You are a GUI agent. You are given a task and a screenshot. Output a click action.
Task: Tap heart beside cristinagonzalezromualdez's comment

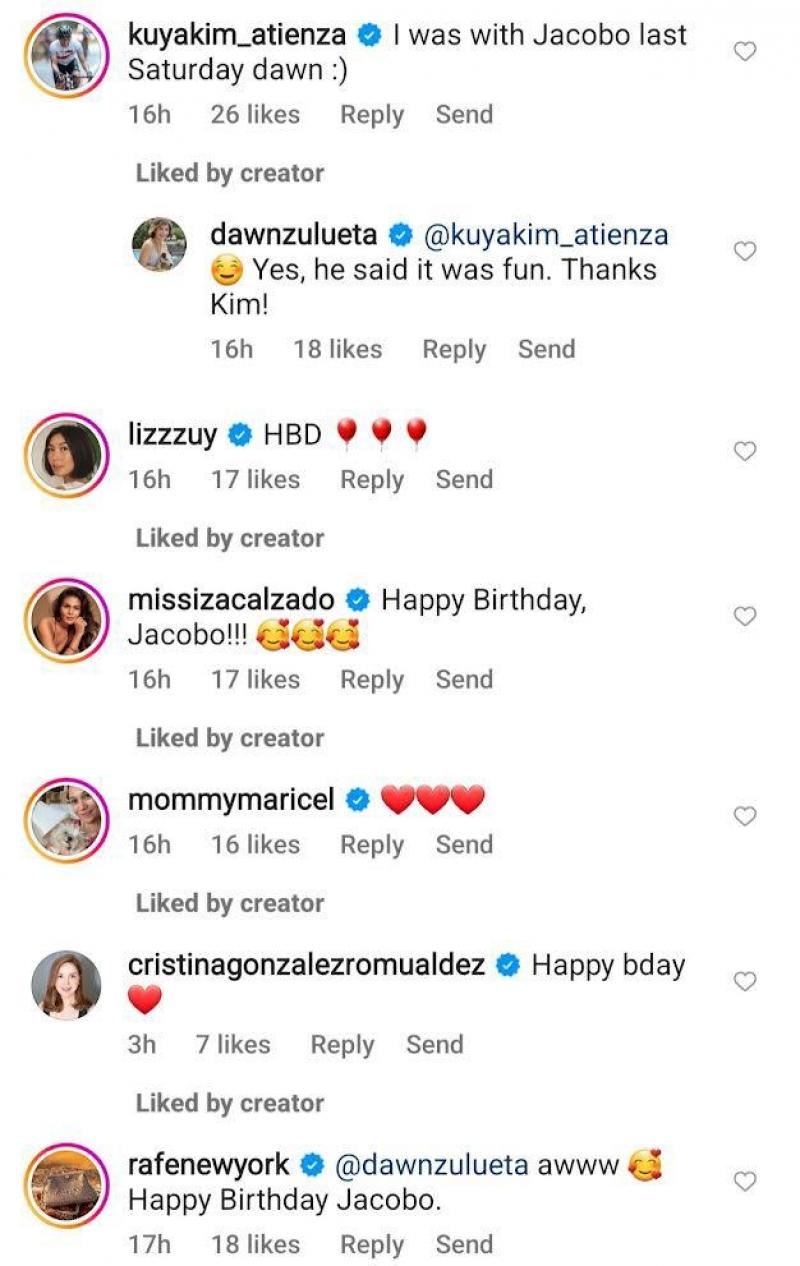(745, 981)
